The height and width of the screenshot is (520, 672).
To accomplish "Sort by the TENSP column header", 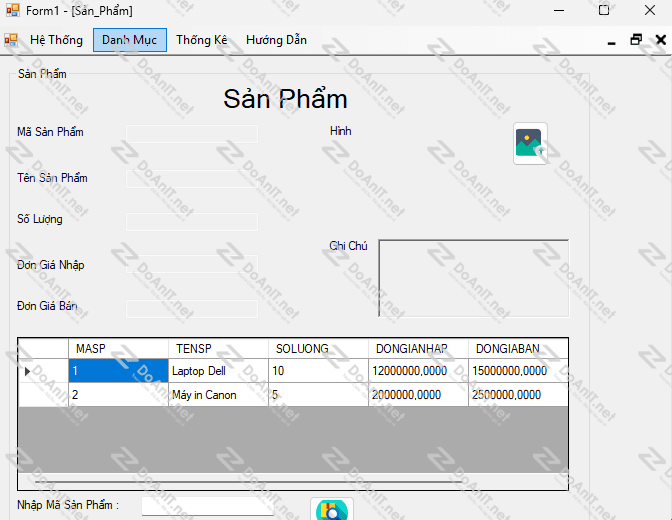I will (219, 349).
